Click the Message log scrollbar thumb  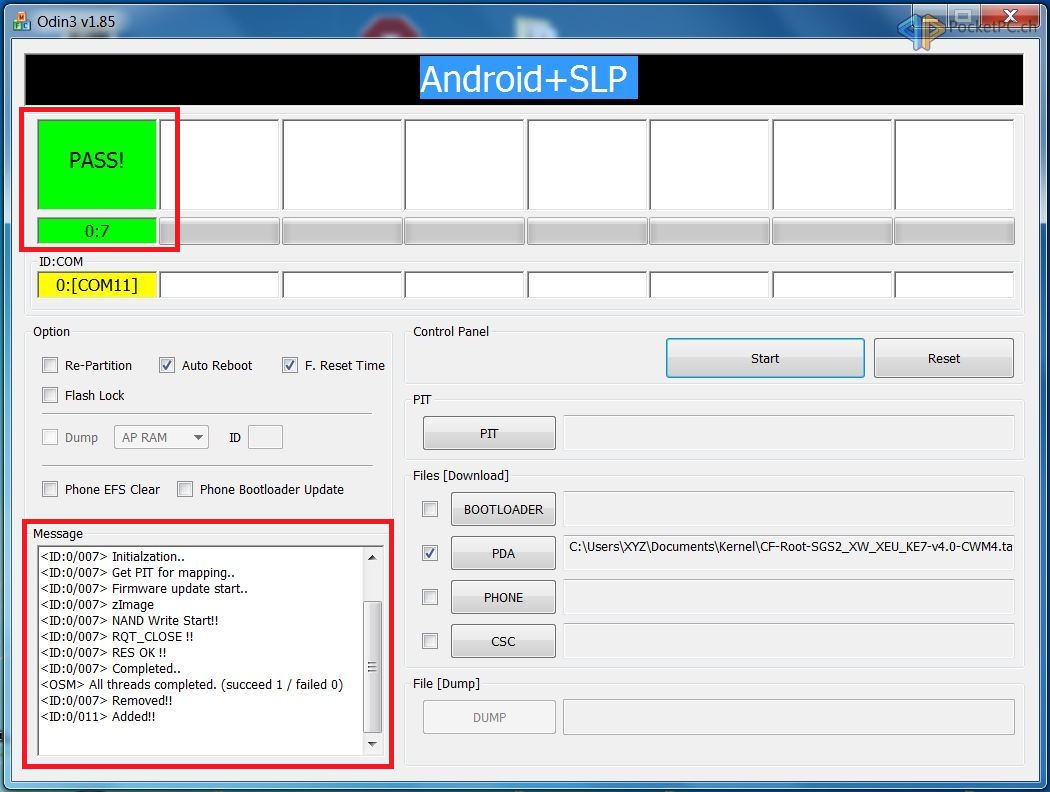372,667
